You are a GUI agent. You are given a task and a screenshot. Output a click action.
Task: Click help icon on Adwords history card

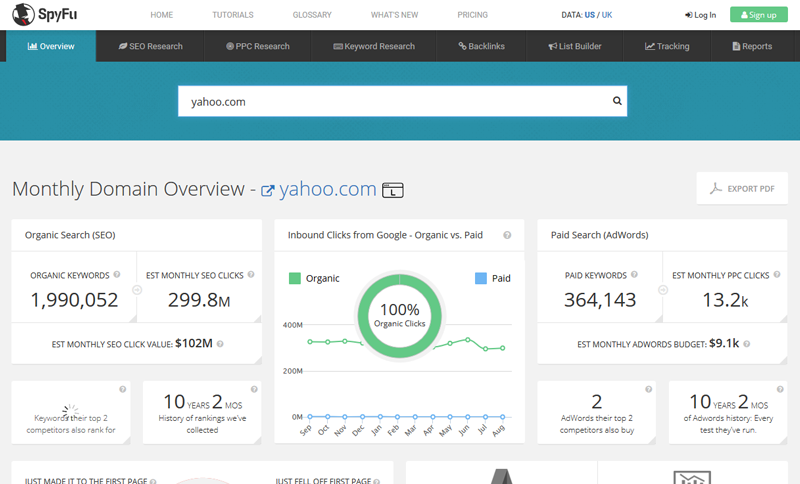pyautogui.click(x=780, y=389)
